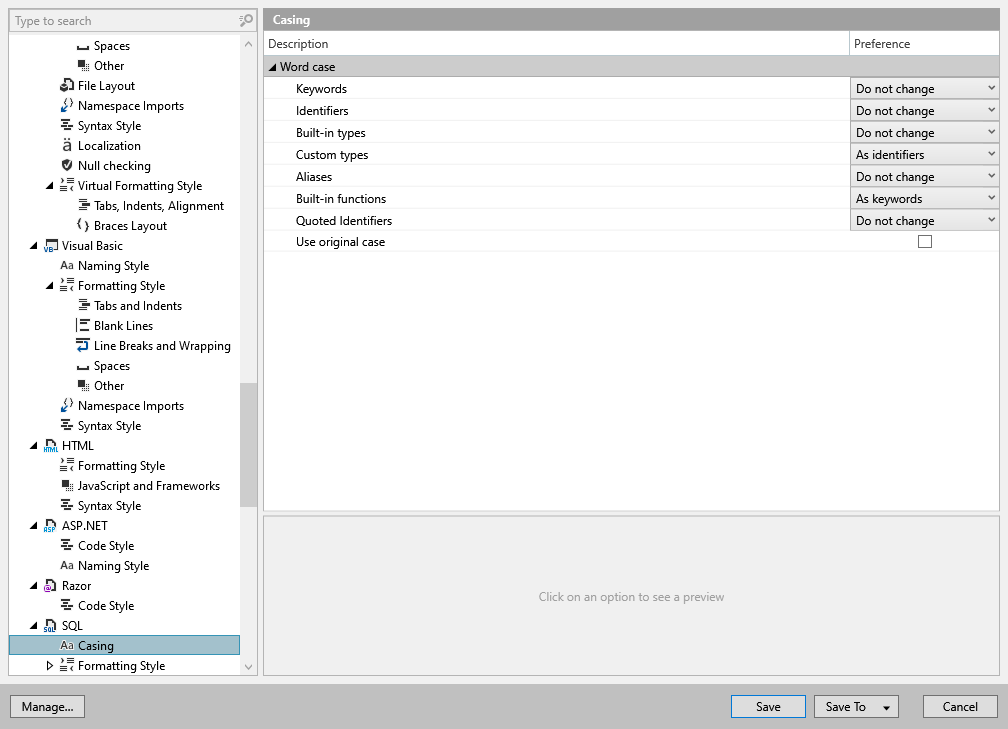Open the Save To dropdown arrow
Screen dimensions: 1008x729
pos(886,706)
